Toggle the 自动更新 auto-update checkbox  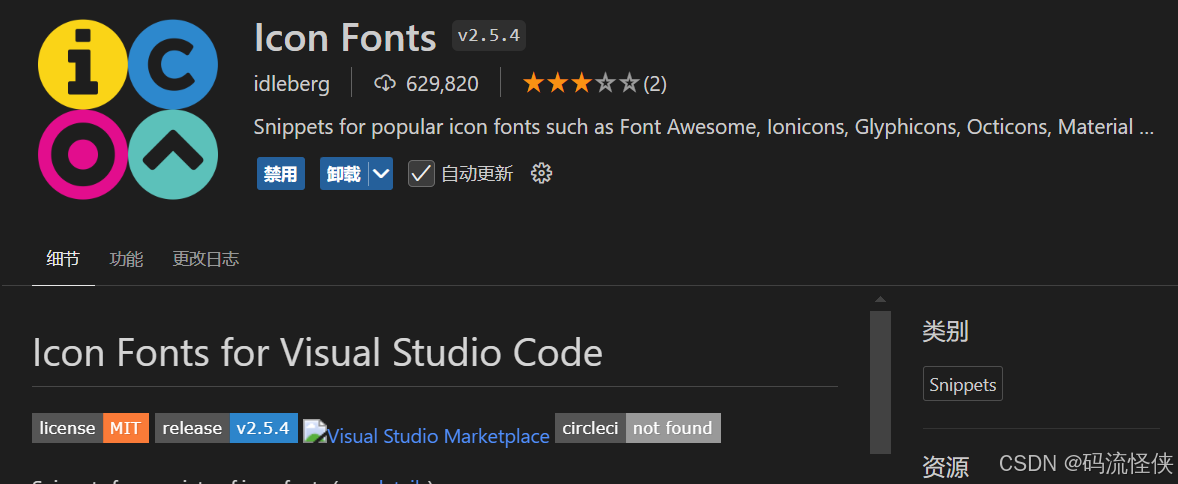421,174
